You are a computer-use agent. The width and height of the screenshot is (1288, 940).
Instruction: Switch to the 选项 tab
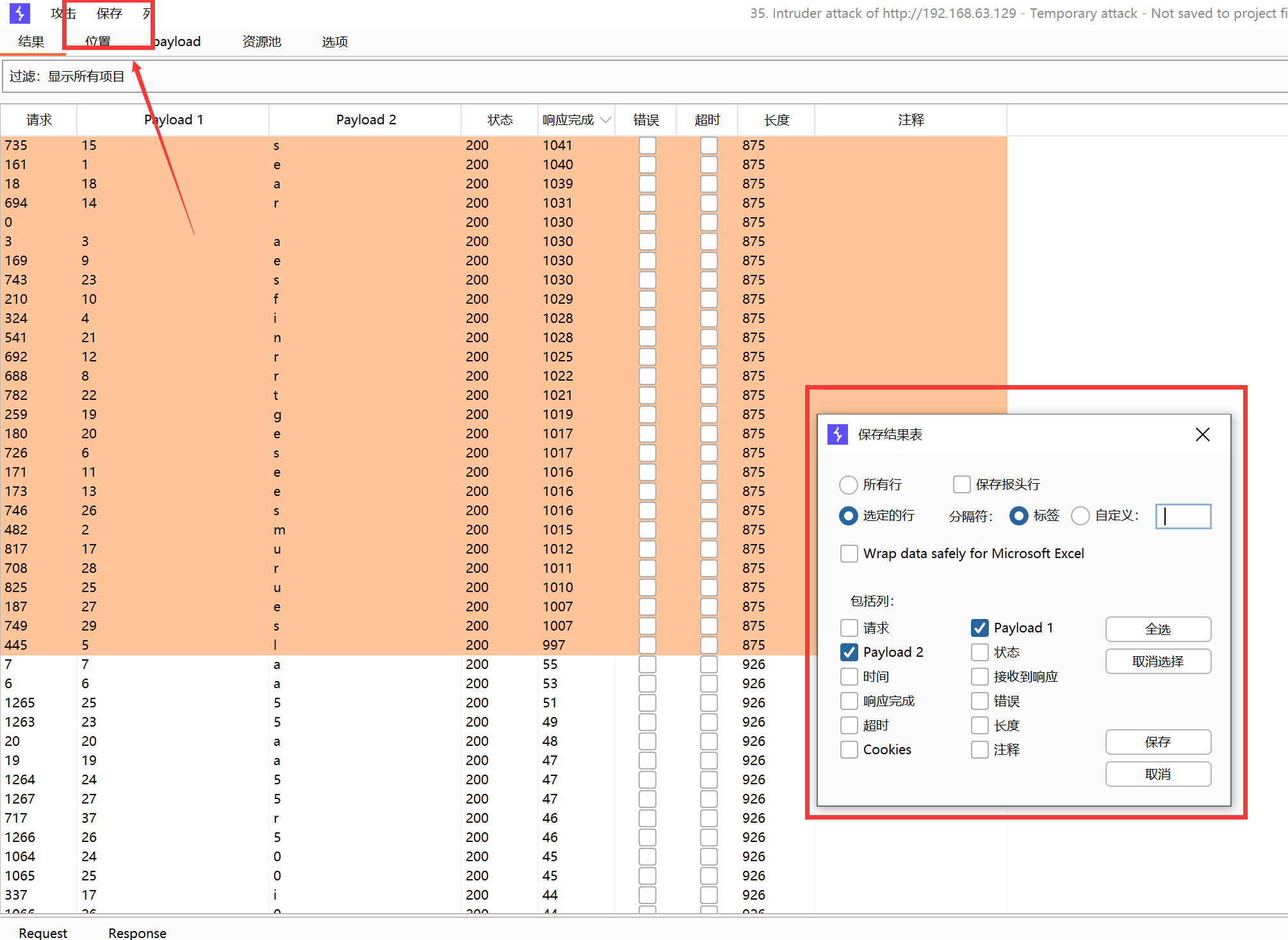coord(335,42)
